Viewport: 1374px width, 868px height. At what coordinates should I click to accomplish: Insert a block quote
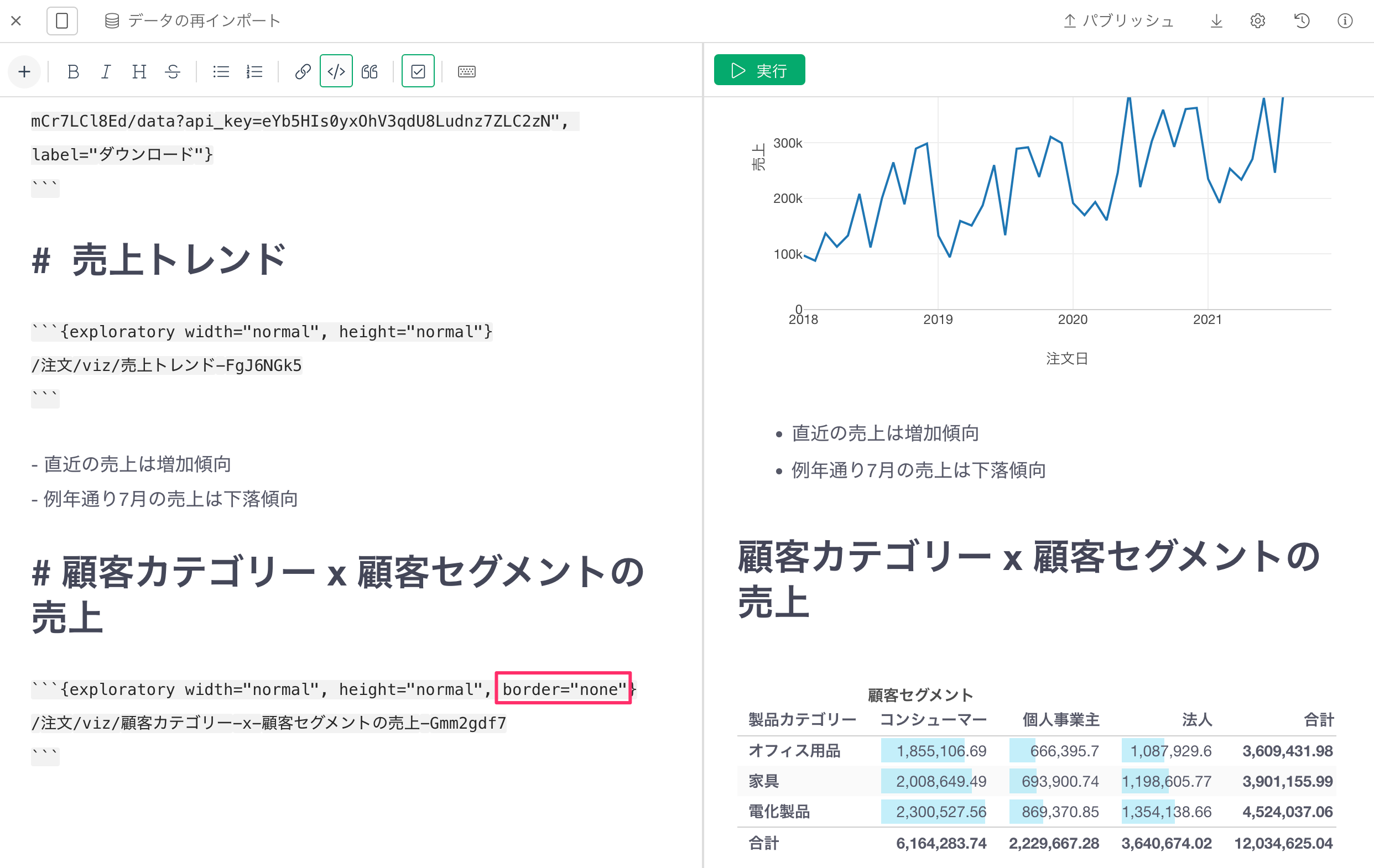(369, 71)
